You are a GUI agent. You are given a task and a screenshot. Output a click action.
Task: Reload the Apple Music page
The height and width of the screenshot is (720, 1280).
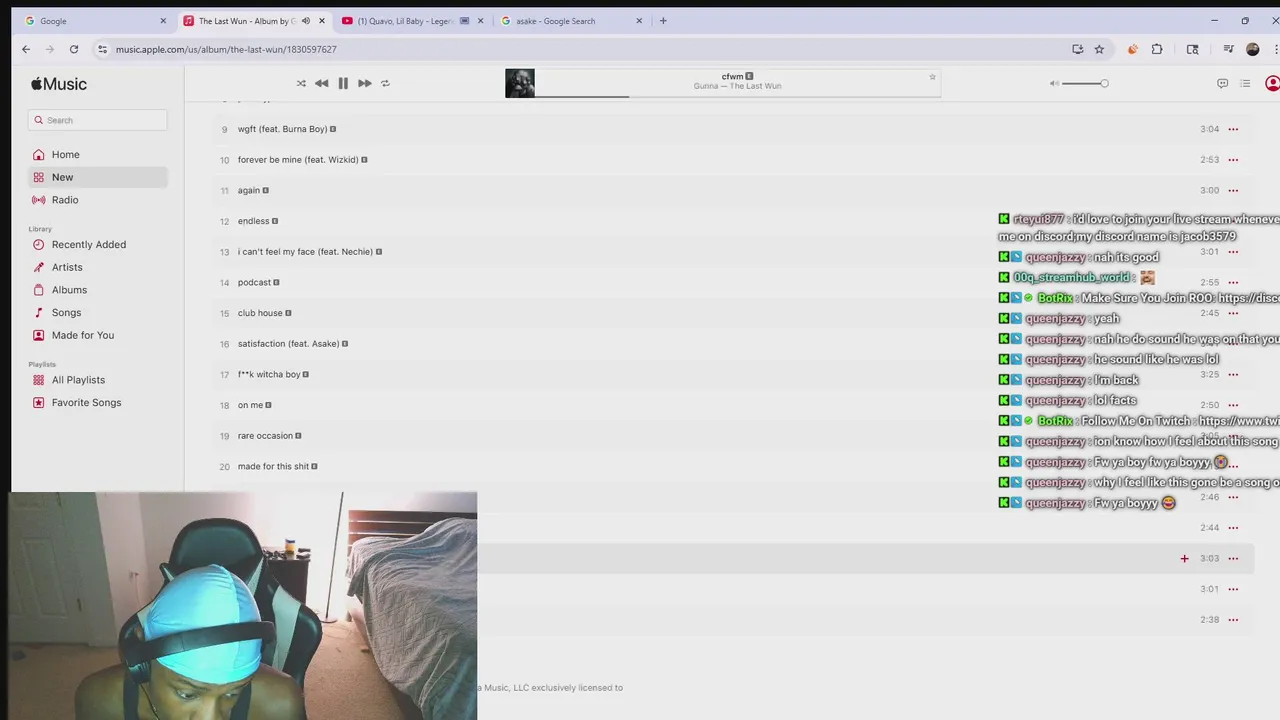(x=74, y=49)
